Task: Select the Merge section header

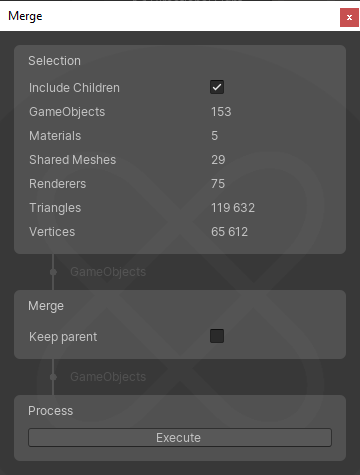Action: click(x=46, y=306)
